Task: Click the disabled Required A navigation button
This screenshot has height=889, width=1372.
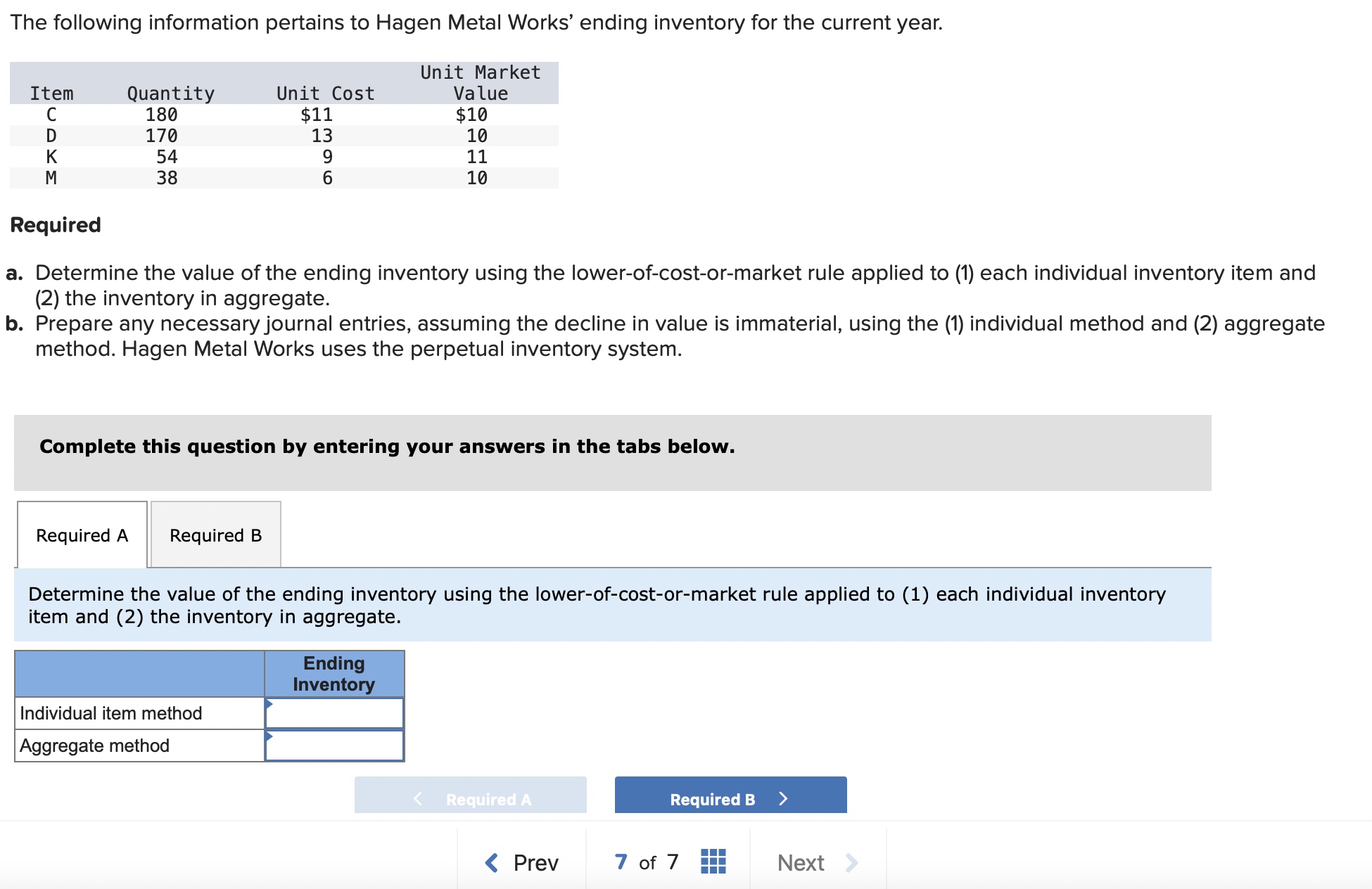Action: pyautogui.click(x=470, y=798)
